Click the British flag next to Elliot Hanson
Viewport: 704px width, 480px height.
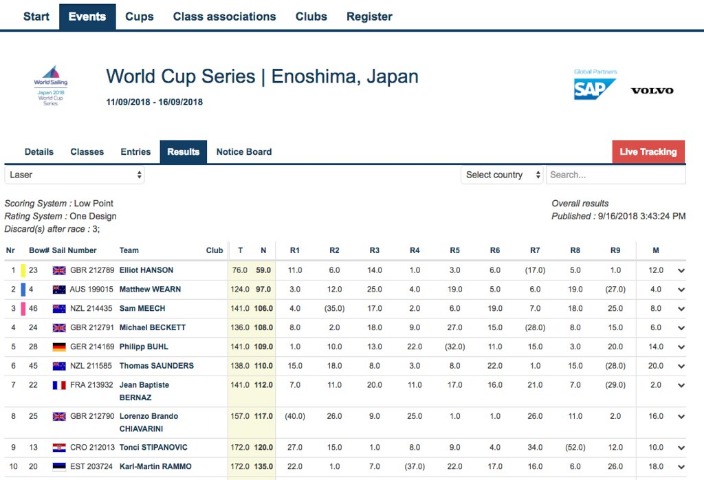click(x=58, y=270)
